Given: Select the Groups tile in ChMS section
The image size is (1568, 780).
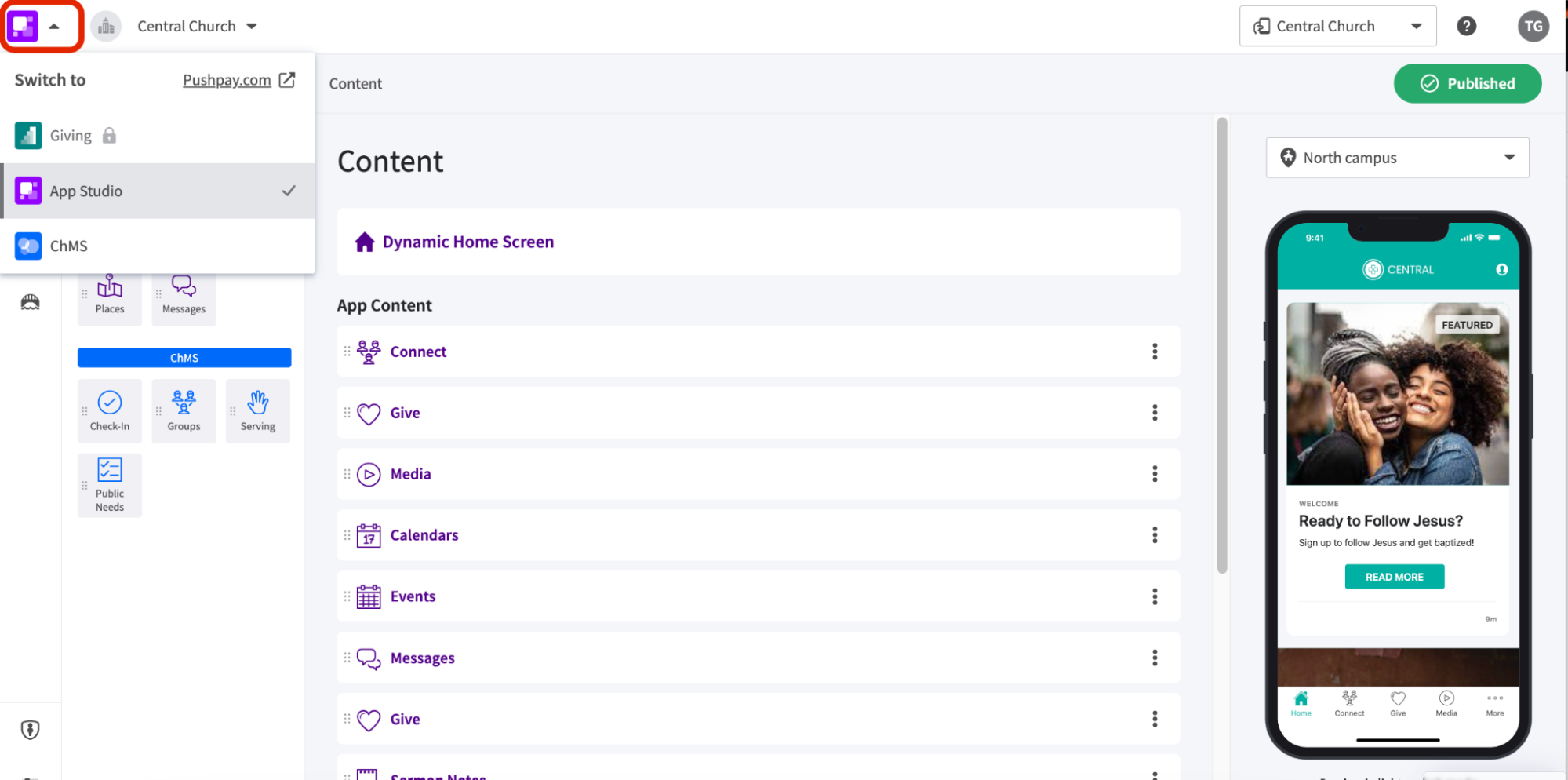Looking at the screenshot, I should click(x=184, y=410).
